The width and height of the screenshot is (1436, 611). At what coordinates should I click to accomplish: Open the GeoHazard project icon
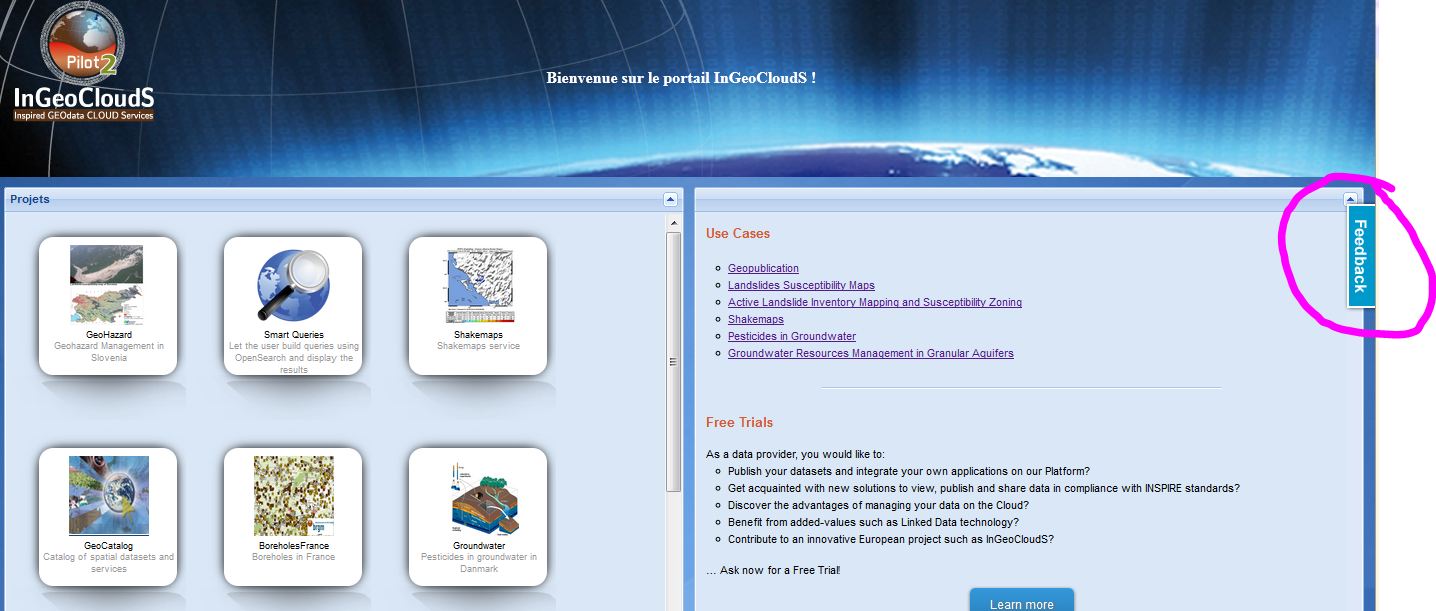tap(106, 284)
